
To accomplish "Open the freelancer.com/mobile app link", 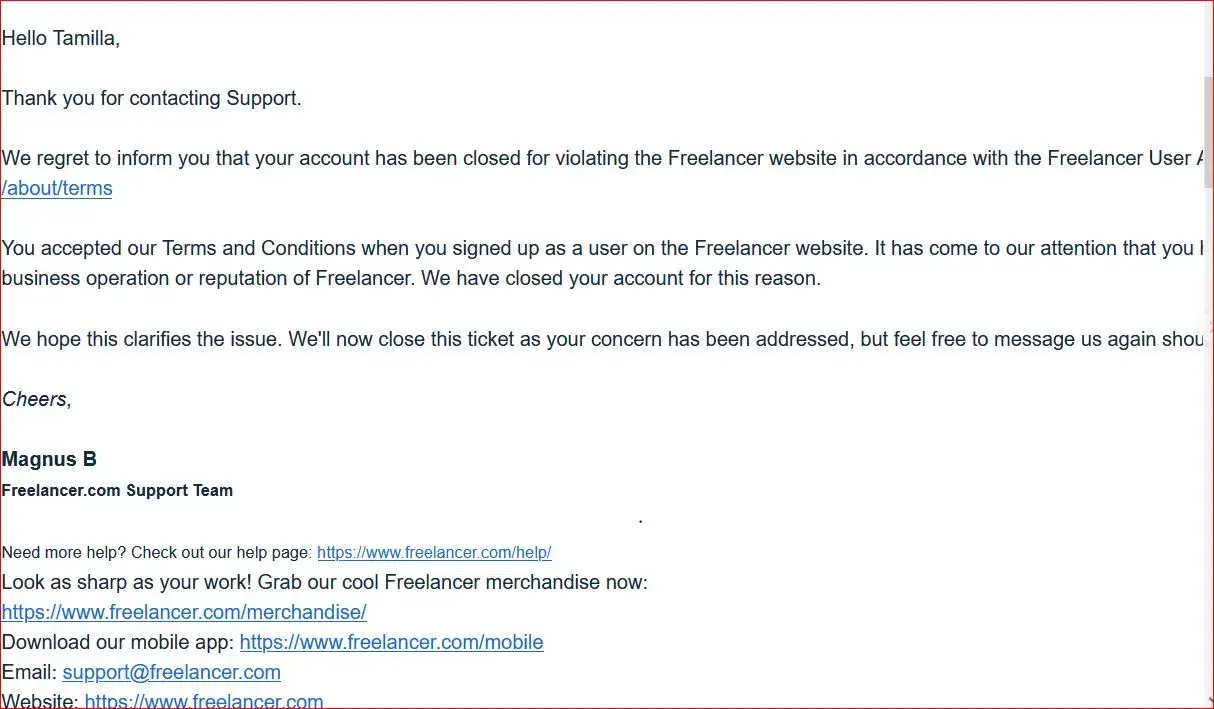I will tap(391, 642).
